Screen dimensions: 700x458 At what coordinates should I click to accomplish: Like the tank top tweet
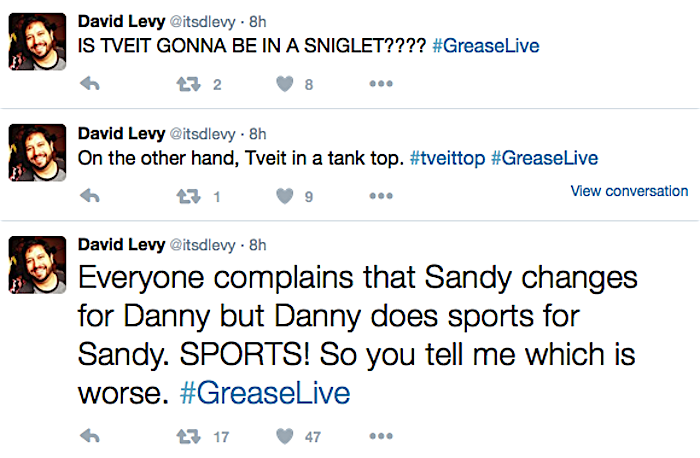coord(285,197)
